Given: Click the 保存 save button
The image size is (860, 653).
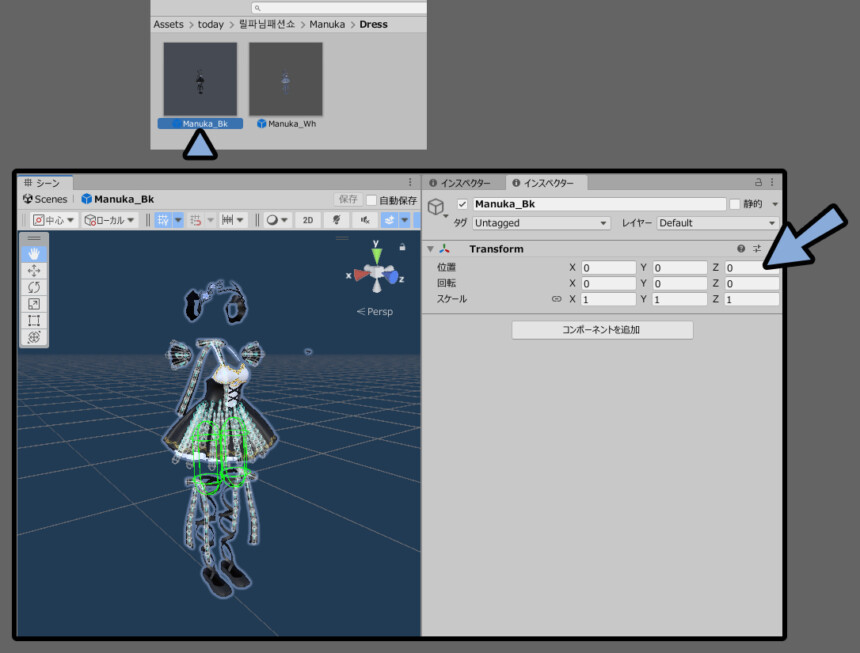Looking at the screenshot, I should [x=346, y=200].
